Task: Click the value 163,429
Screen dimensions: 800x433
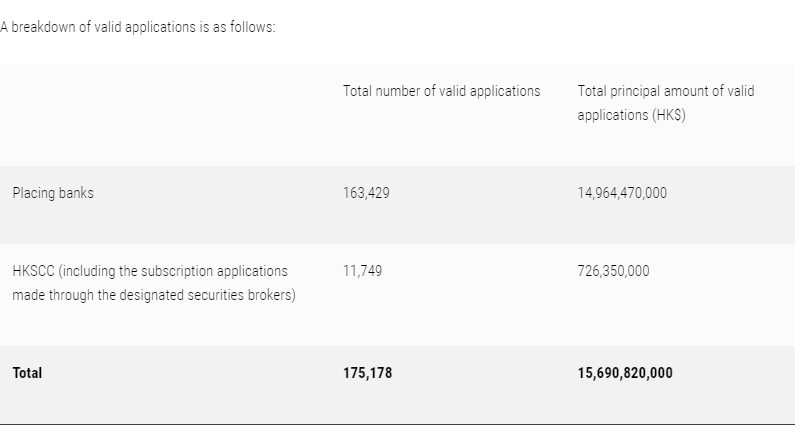Action: [x=366, y=193]
